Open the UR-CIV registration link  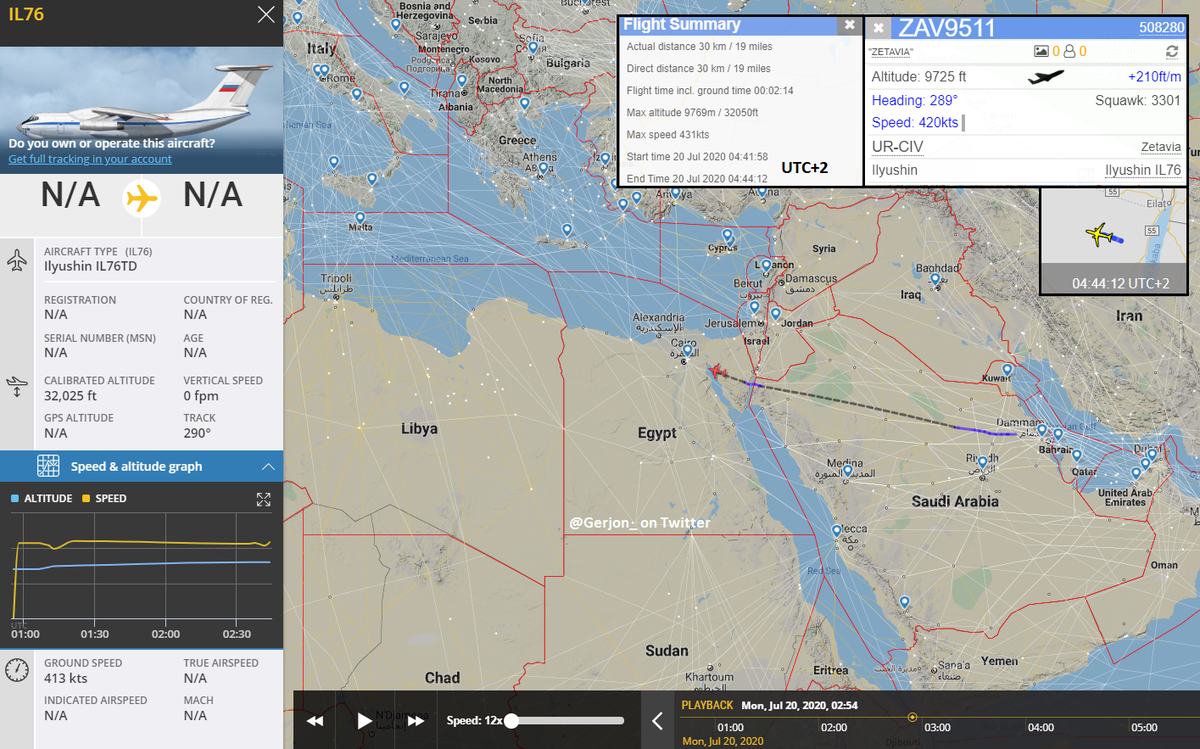tap(897, 147)
